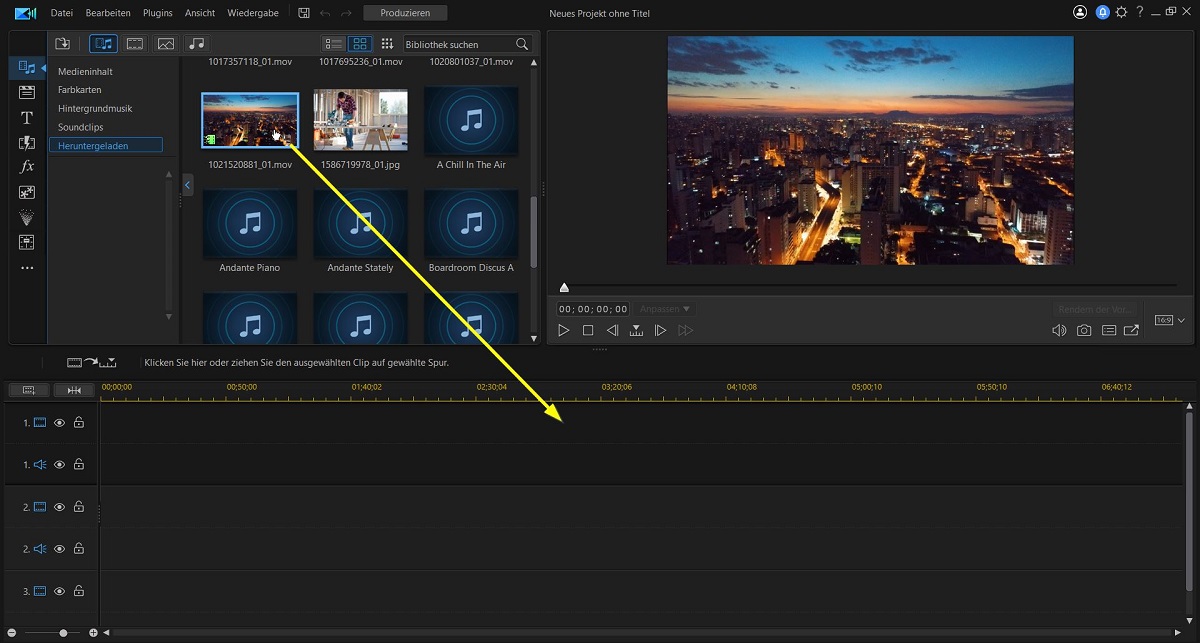Open the Effects Room fx icon
1200x643 pixels.
pyautogui.click(x=27, y=166)
